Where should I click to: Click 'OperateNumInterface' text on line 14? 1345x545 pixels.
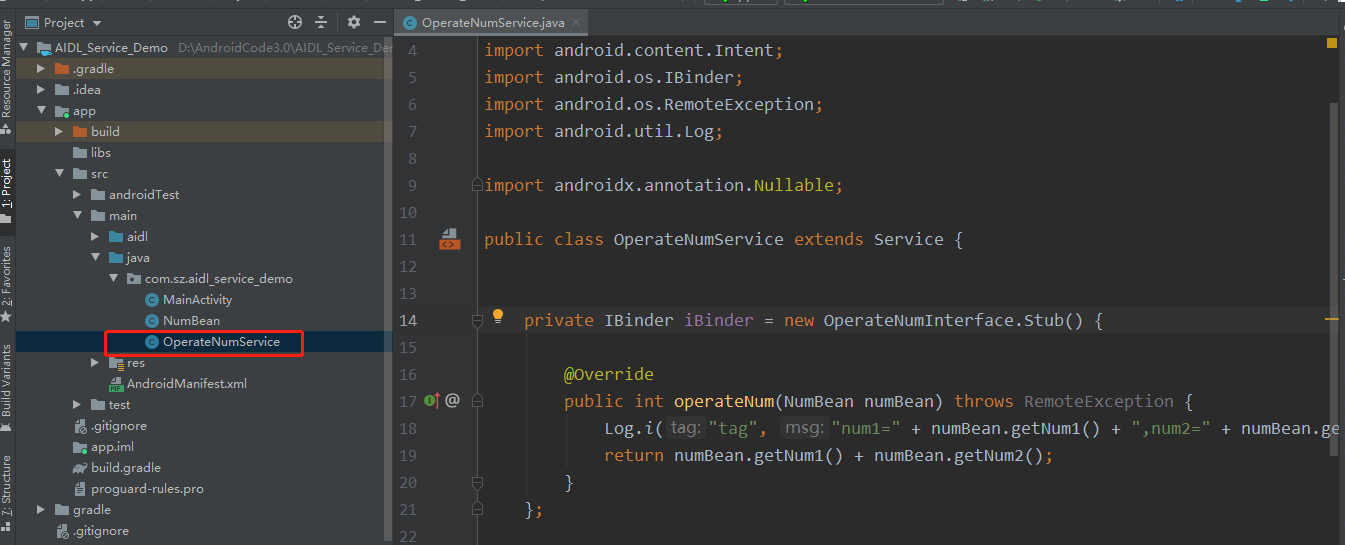[x=918, y=321]
